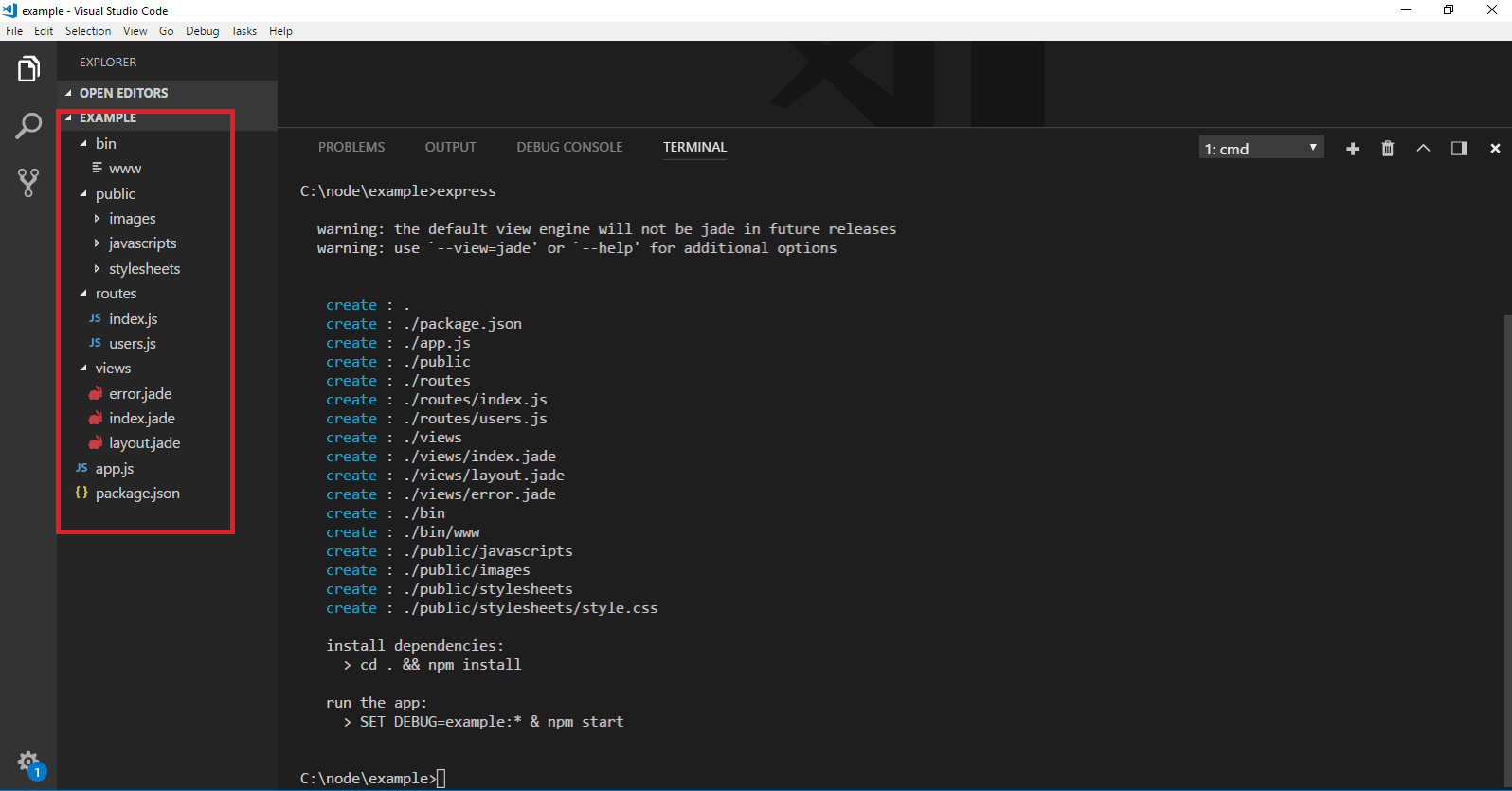This screenshot has height=791, width=1512.
Task: Open the Explorer view in activity bar
Action: 28,69
